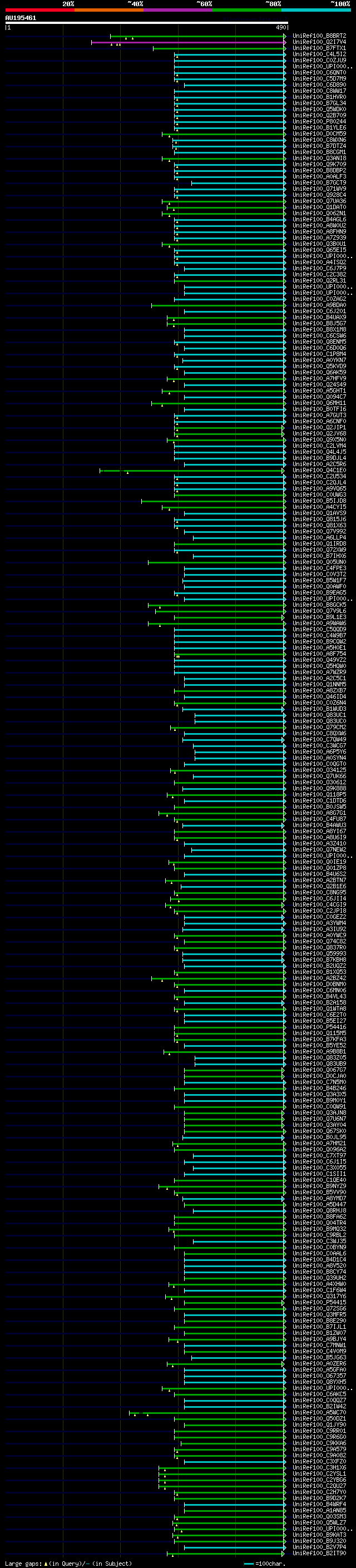This screenshot has height=1568, width=356.
Task: Click hit UniRef100_C2YSL1
Action: point(319,1473)
